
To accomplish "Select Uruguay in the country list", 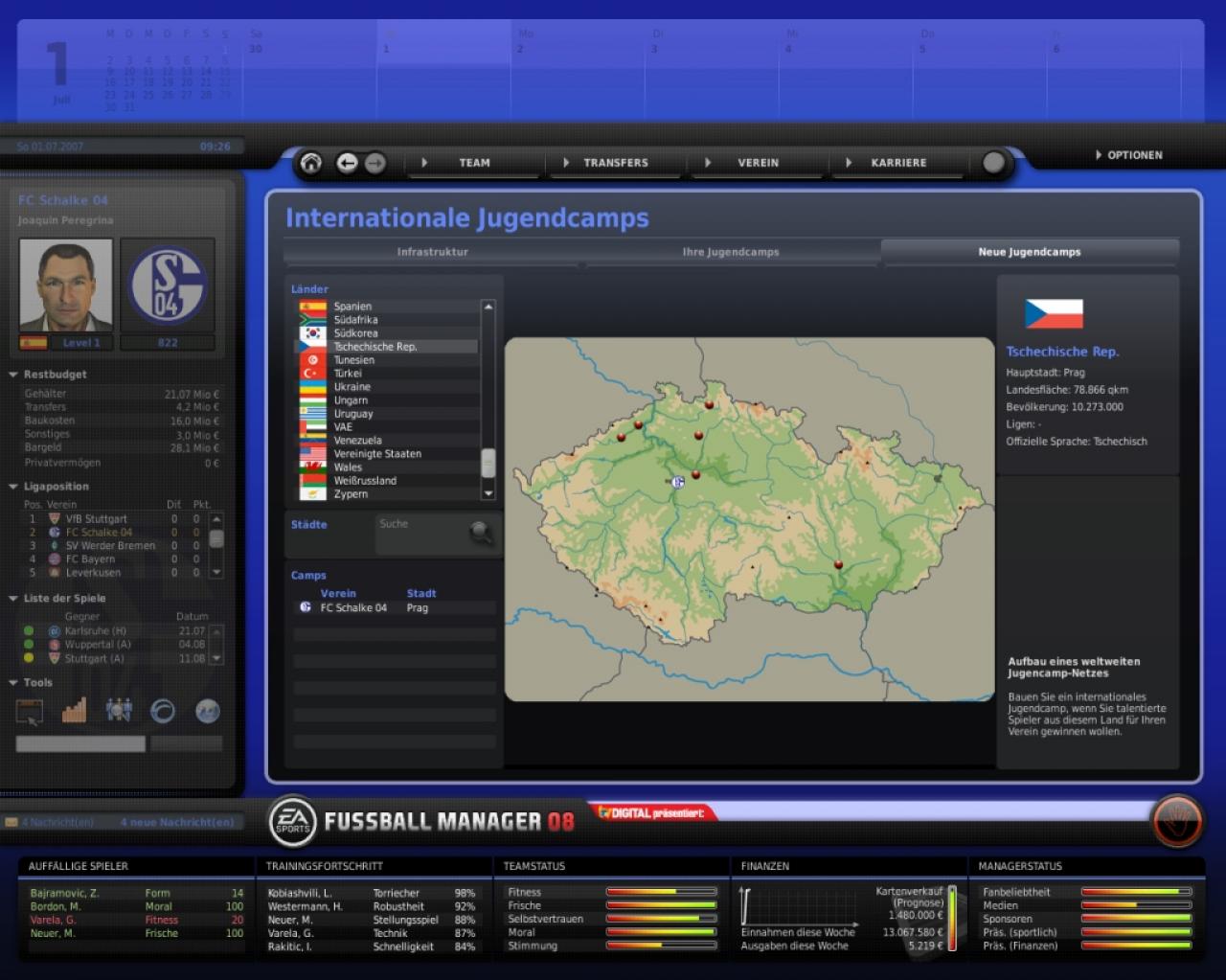I will coord(388,414).
